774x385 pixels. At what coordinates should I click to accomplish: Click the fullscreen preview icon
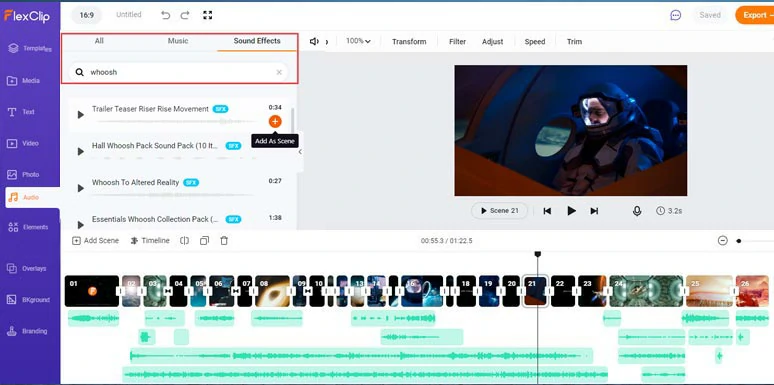[208, 15]
